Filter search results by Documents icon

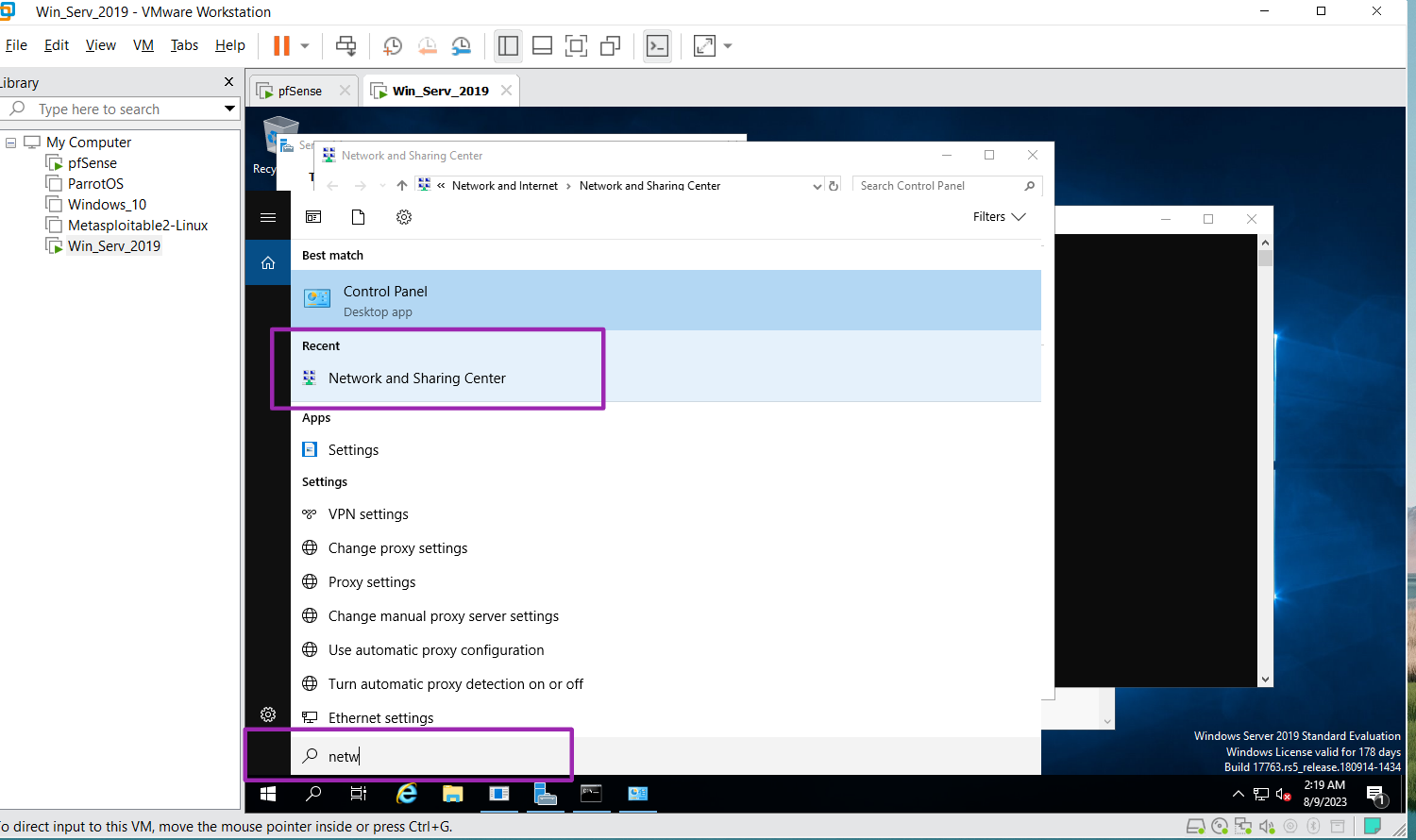click(x=359, y=217)
